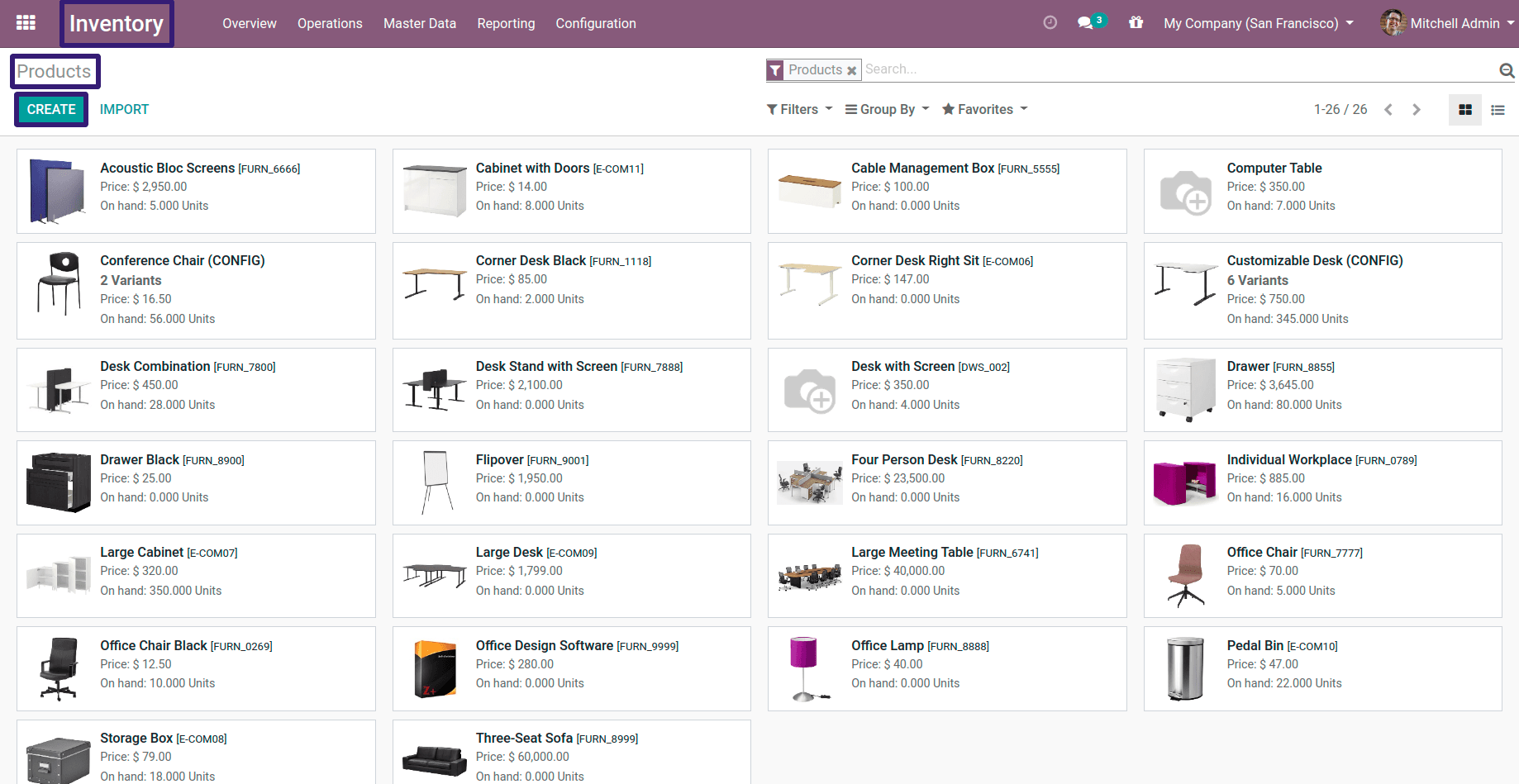This screenshot has width=1519, height=784.
Task: Open the Four Person Desk image
Action: [810, 482]
